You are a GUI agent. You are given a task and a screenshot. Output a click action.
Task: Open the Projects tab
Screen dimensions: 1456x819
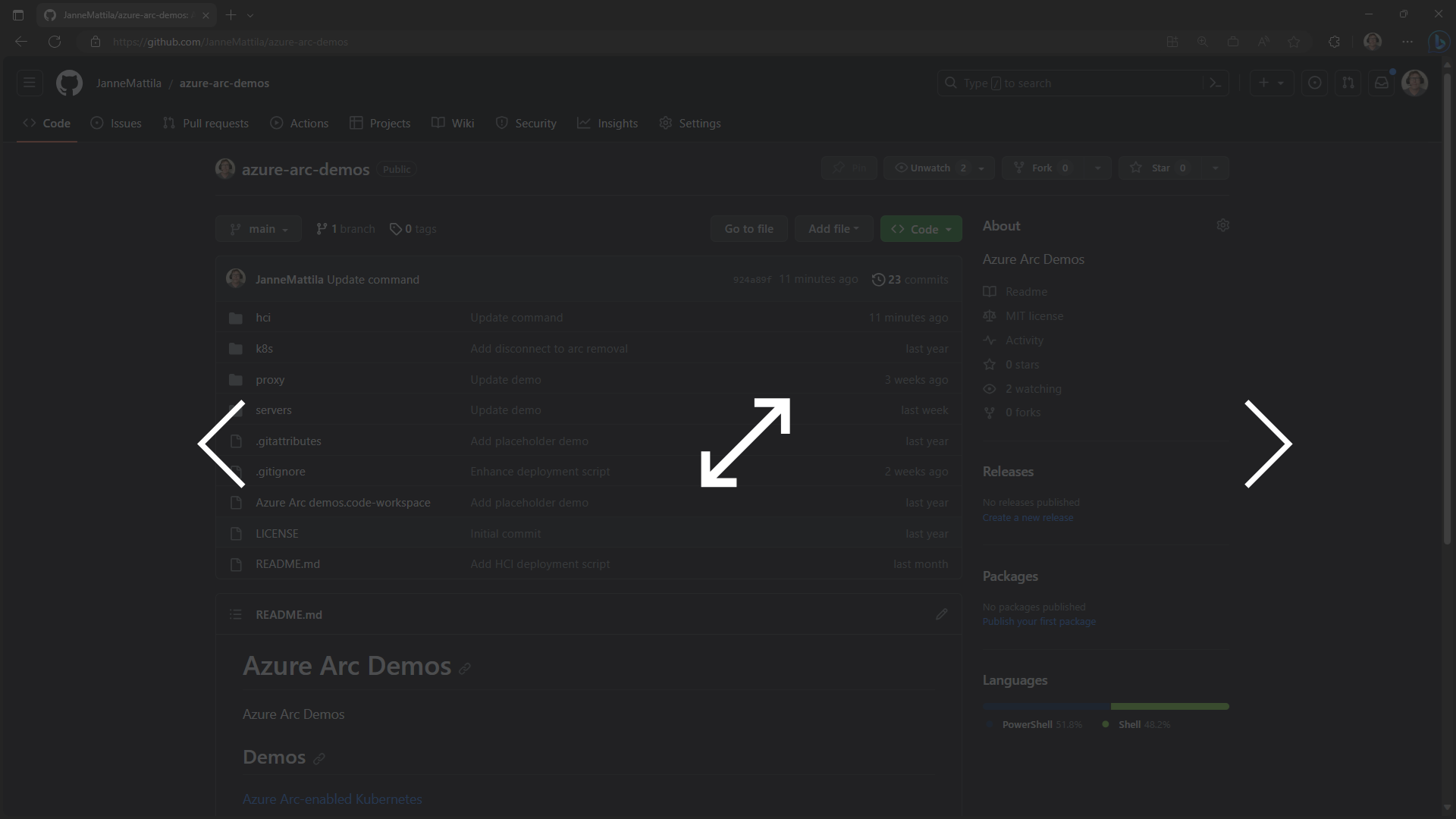click(380, 123)
